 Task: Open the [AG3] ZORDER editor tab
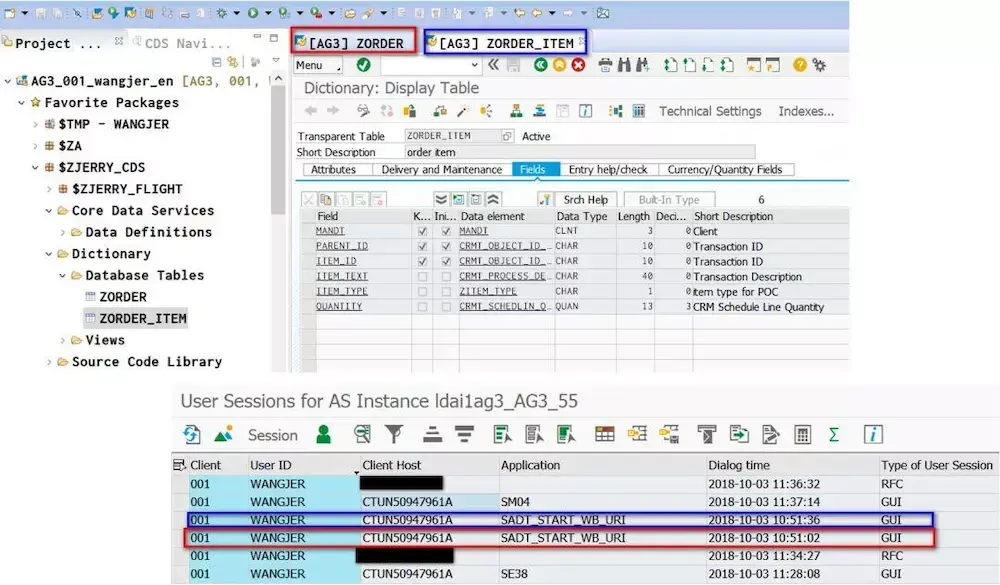point(352,42)
